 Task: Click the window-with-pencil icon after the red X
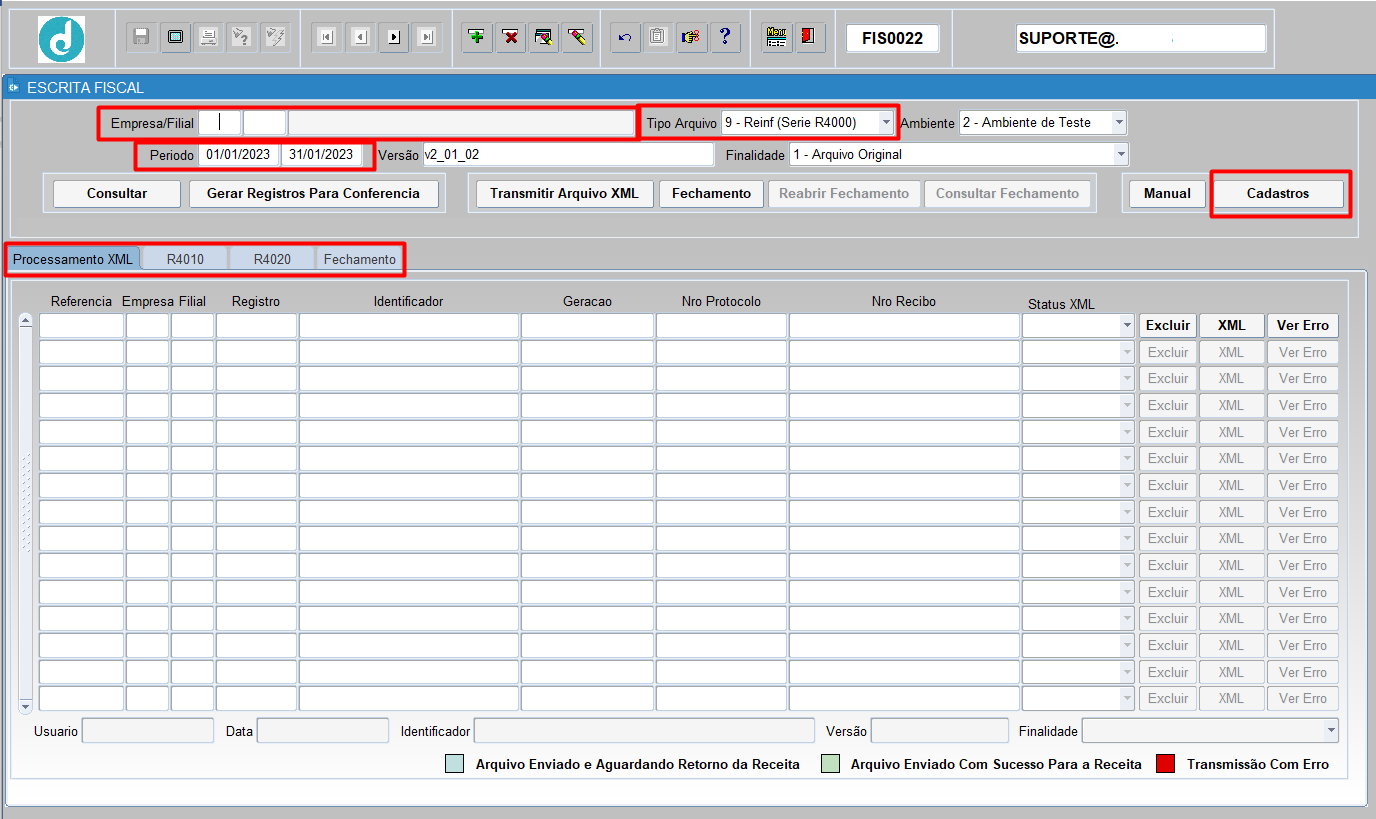pyautogui.click(x=543, y=37)
